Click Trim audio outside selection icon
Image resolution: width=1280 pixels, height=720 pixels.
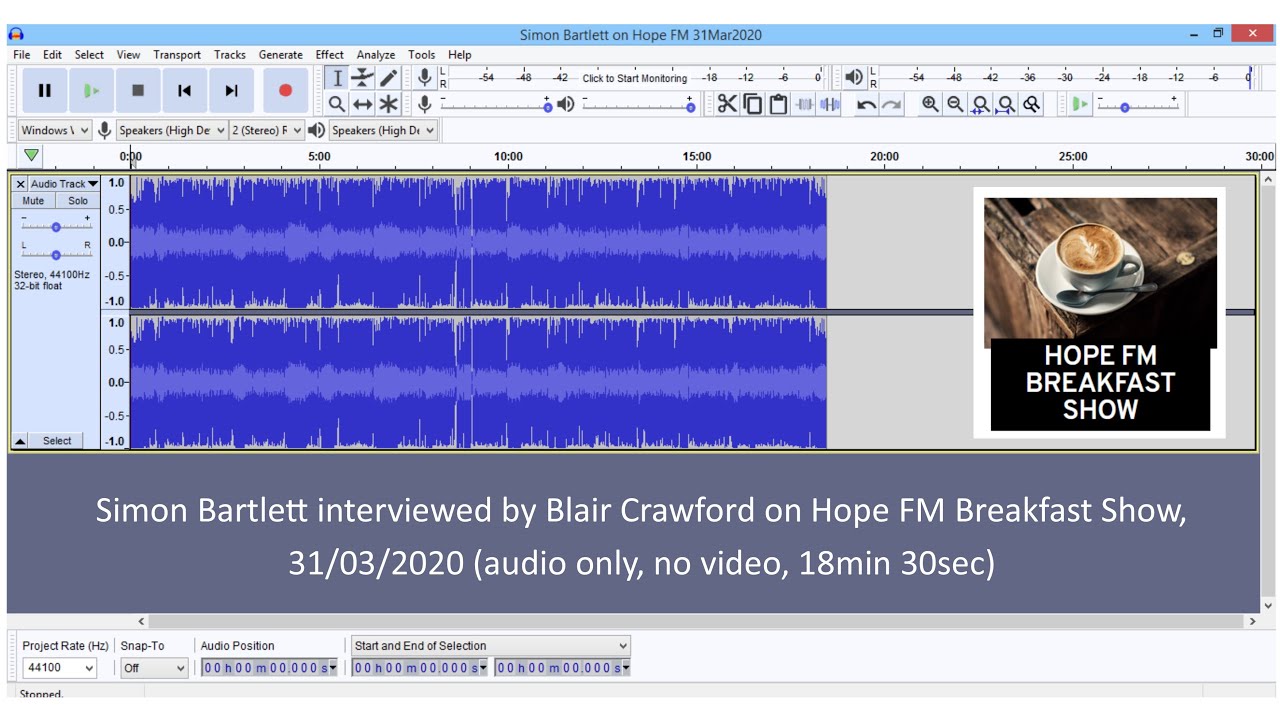pyautogui.click(x=804, y=104)
